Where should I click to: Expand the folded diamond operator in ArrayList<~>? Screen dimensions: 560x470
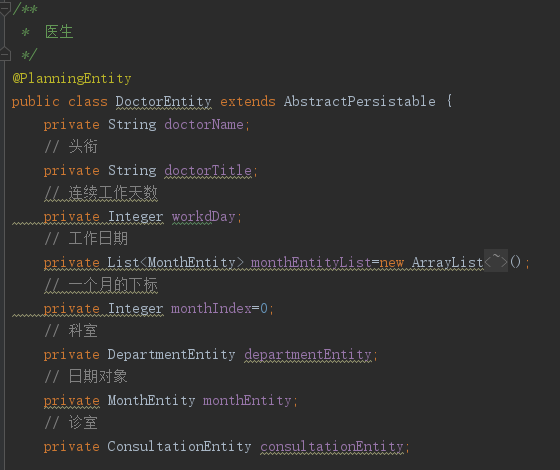coord(496,261)
